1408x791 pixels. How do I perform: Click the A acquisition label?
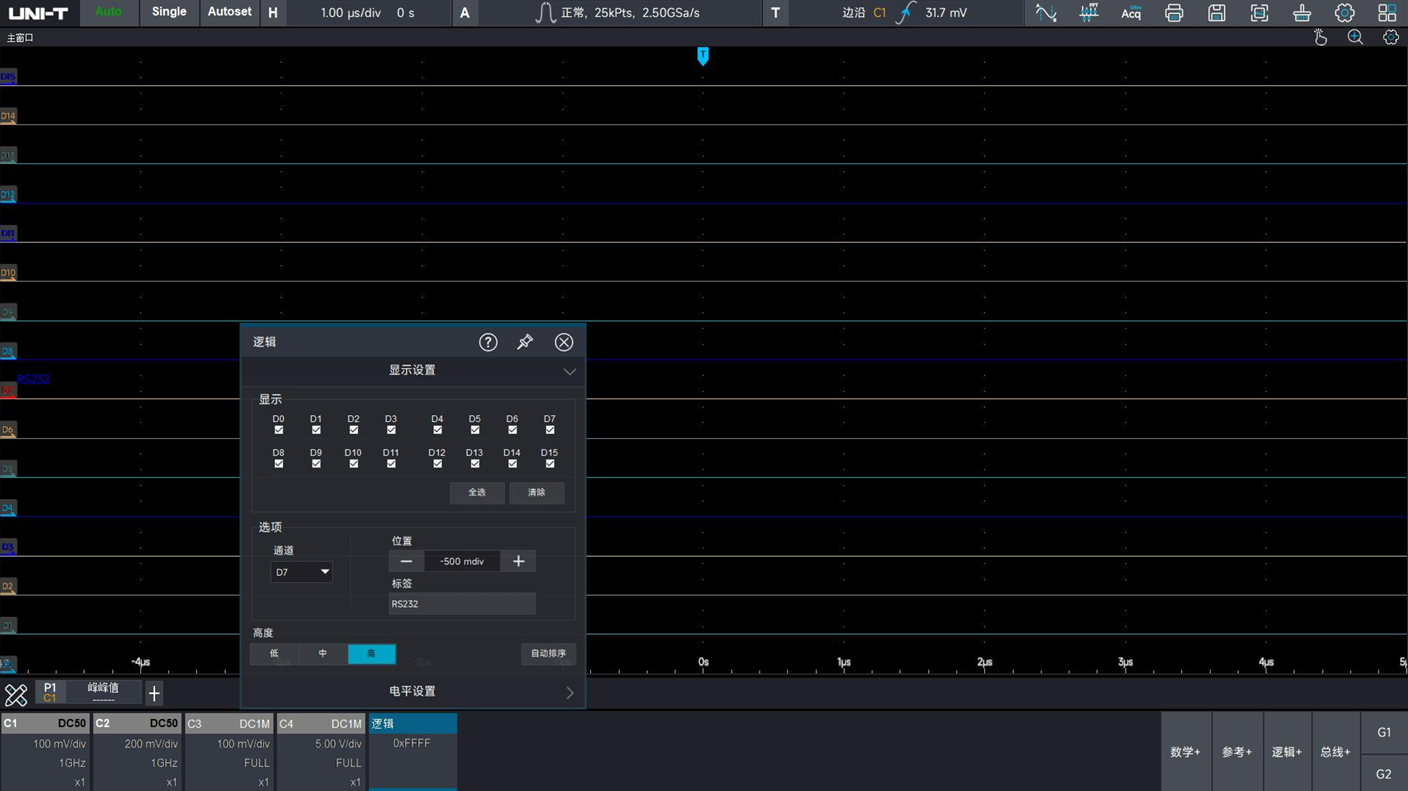coord(465,13)
